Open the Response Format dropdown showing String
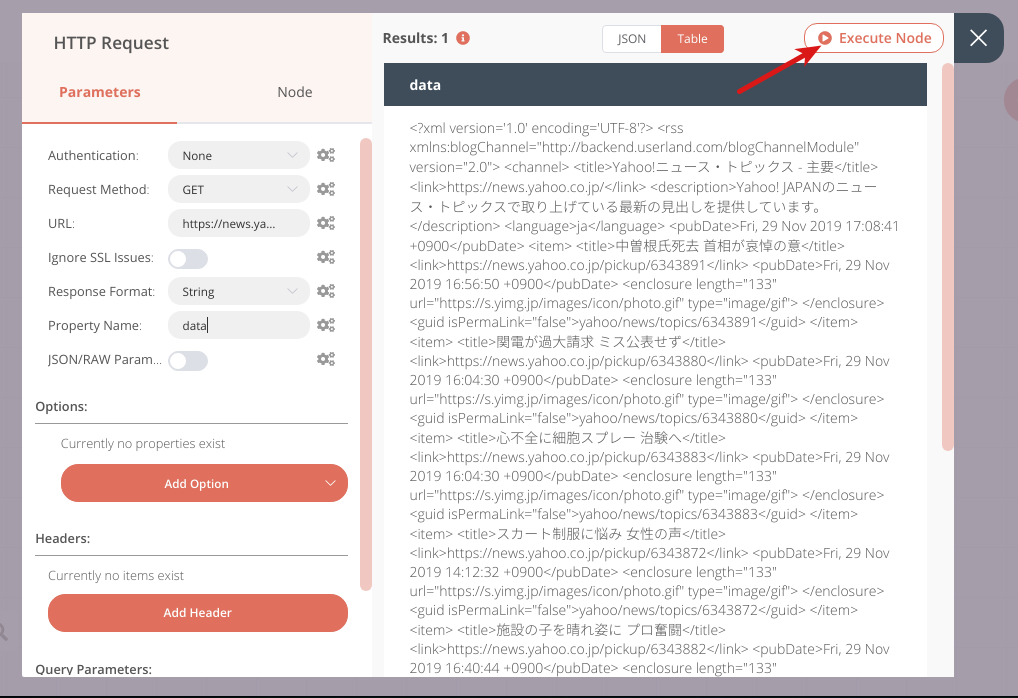 click(x=238, y=291)
